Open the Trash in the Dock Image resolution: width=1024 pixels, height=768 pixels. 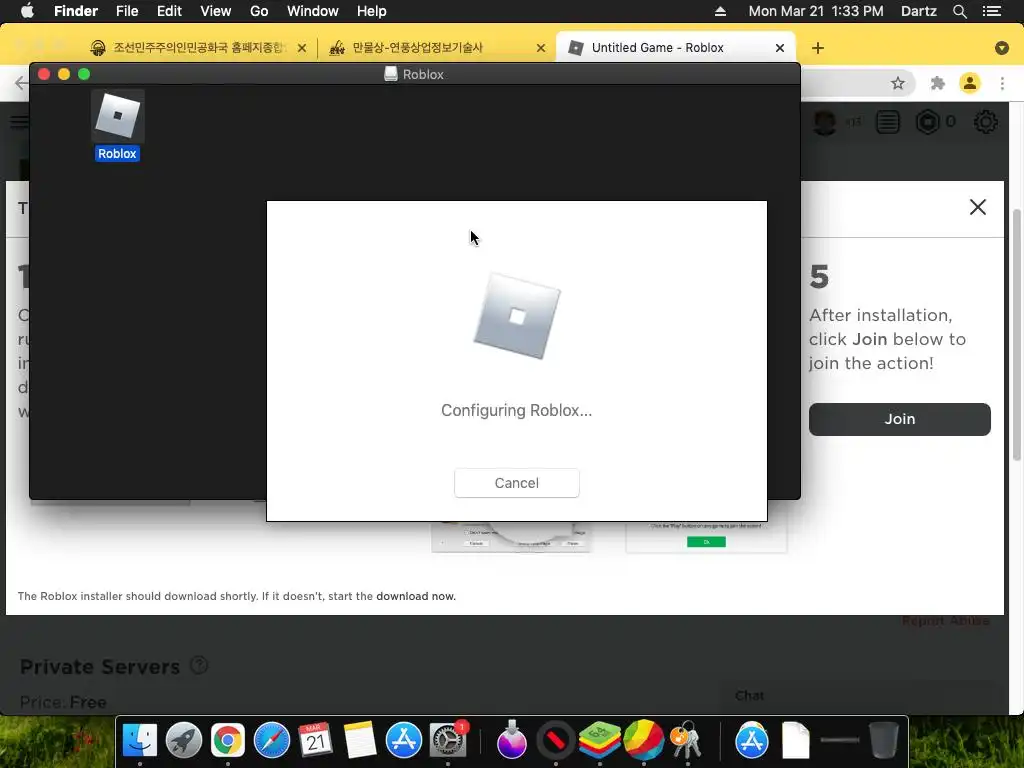click(884, 740)
